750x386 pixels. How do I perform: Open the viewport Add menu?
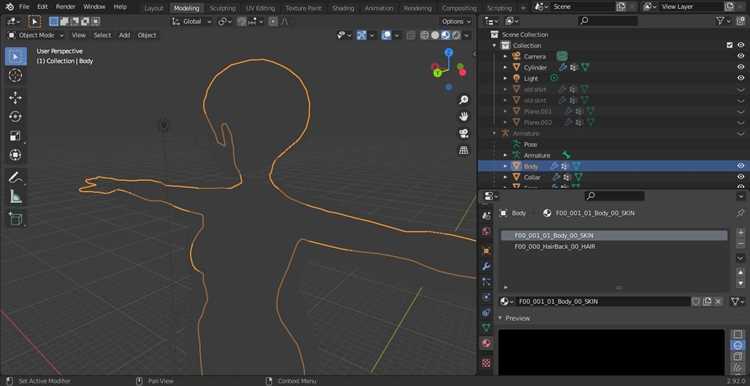(124, 35)
